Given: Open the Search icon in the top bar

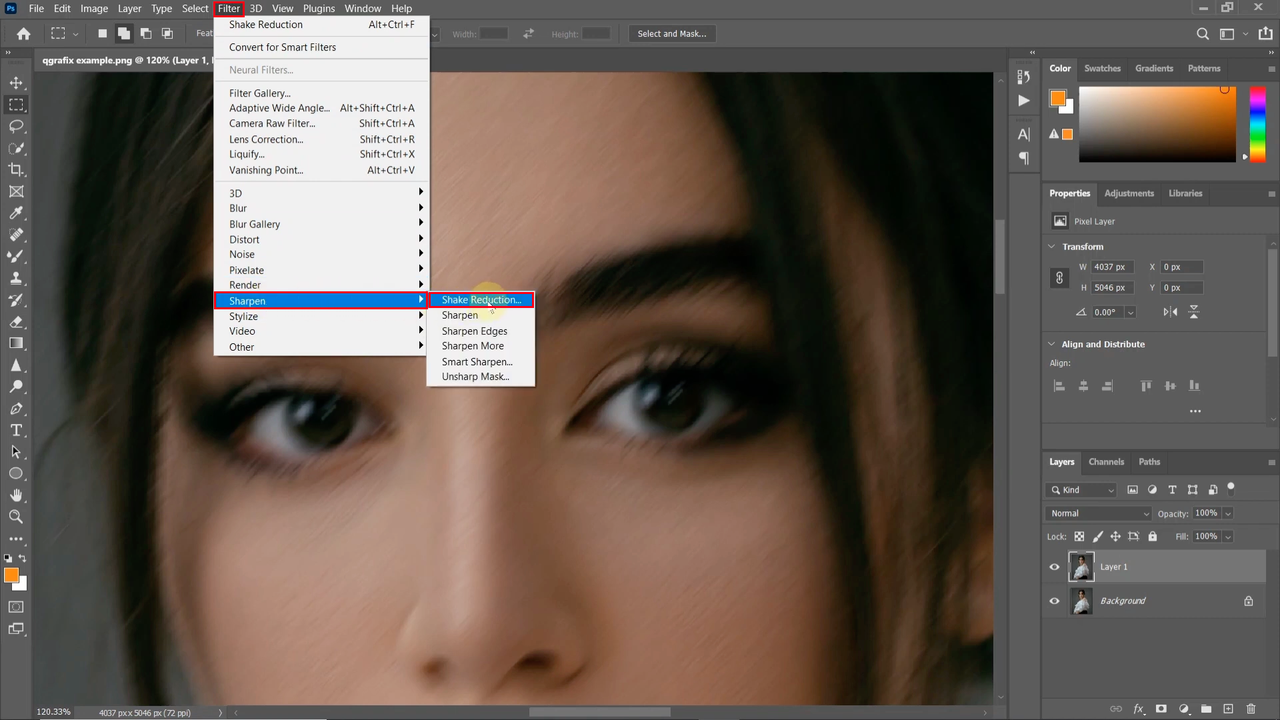Looking at the screenshot, I should [1203, 34].
